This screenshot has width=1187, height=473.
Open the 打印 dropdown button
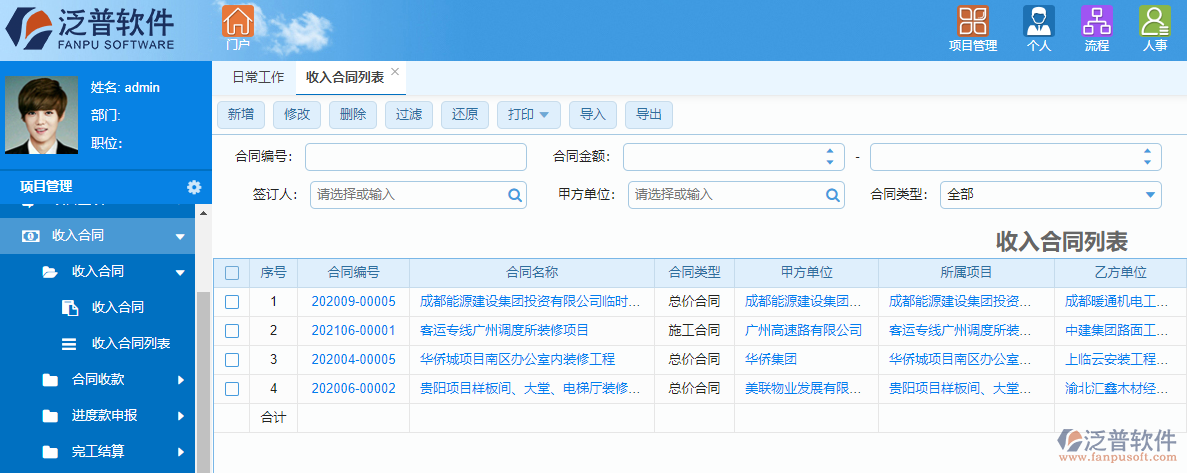click(x=528, y=115)
